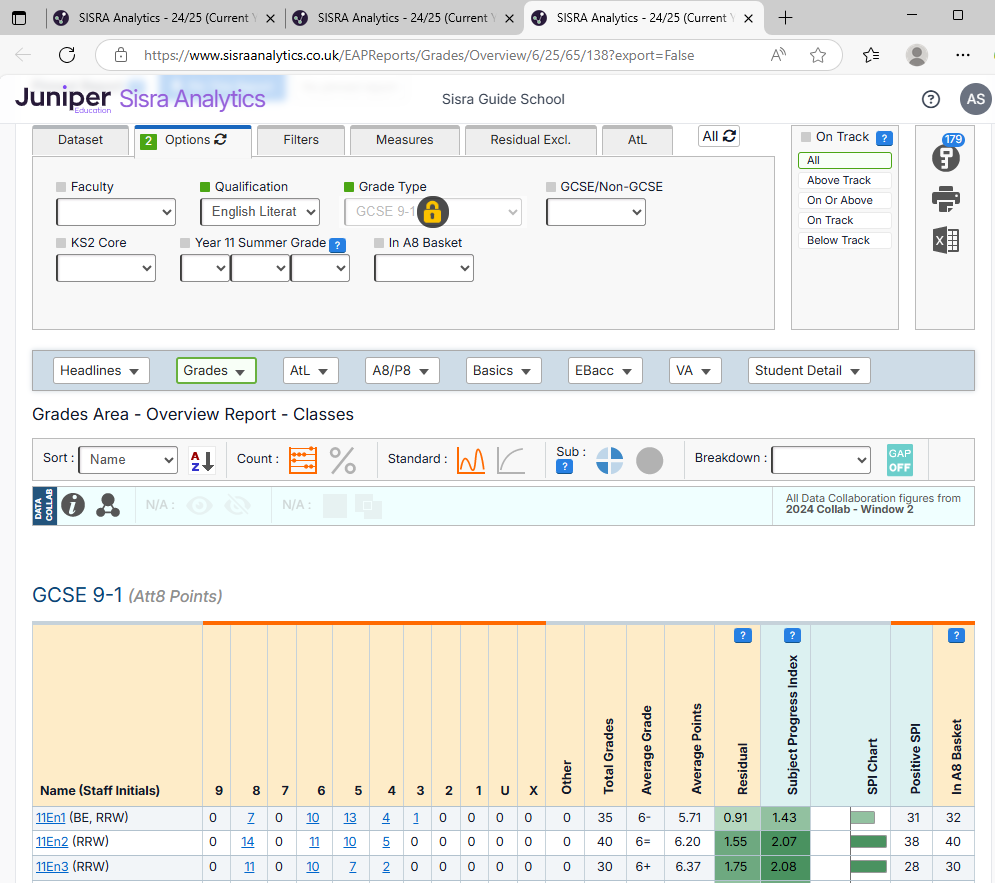Open the A8/P8 report menu
Viewport: 995px width, 883px height.
400,371
